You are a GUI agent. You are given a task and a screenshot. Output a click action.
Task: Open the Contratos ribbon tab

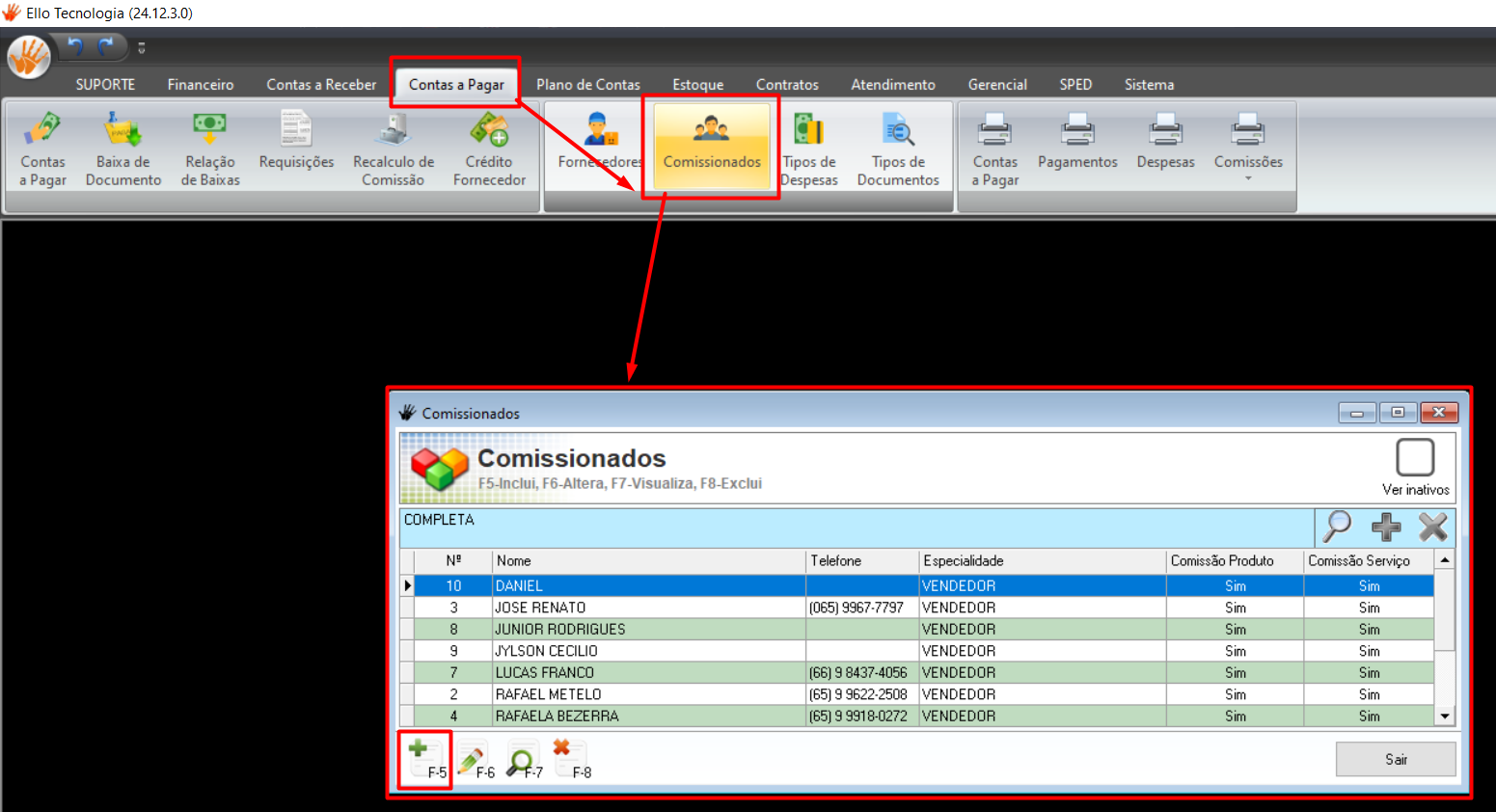[x=787, y=85]
